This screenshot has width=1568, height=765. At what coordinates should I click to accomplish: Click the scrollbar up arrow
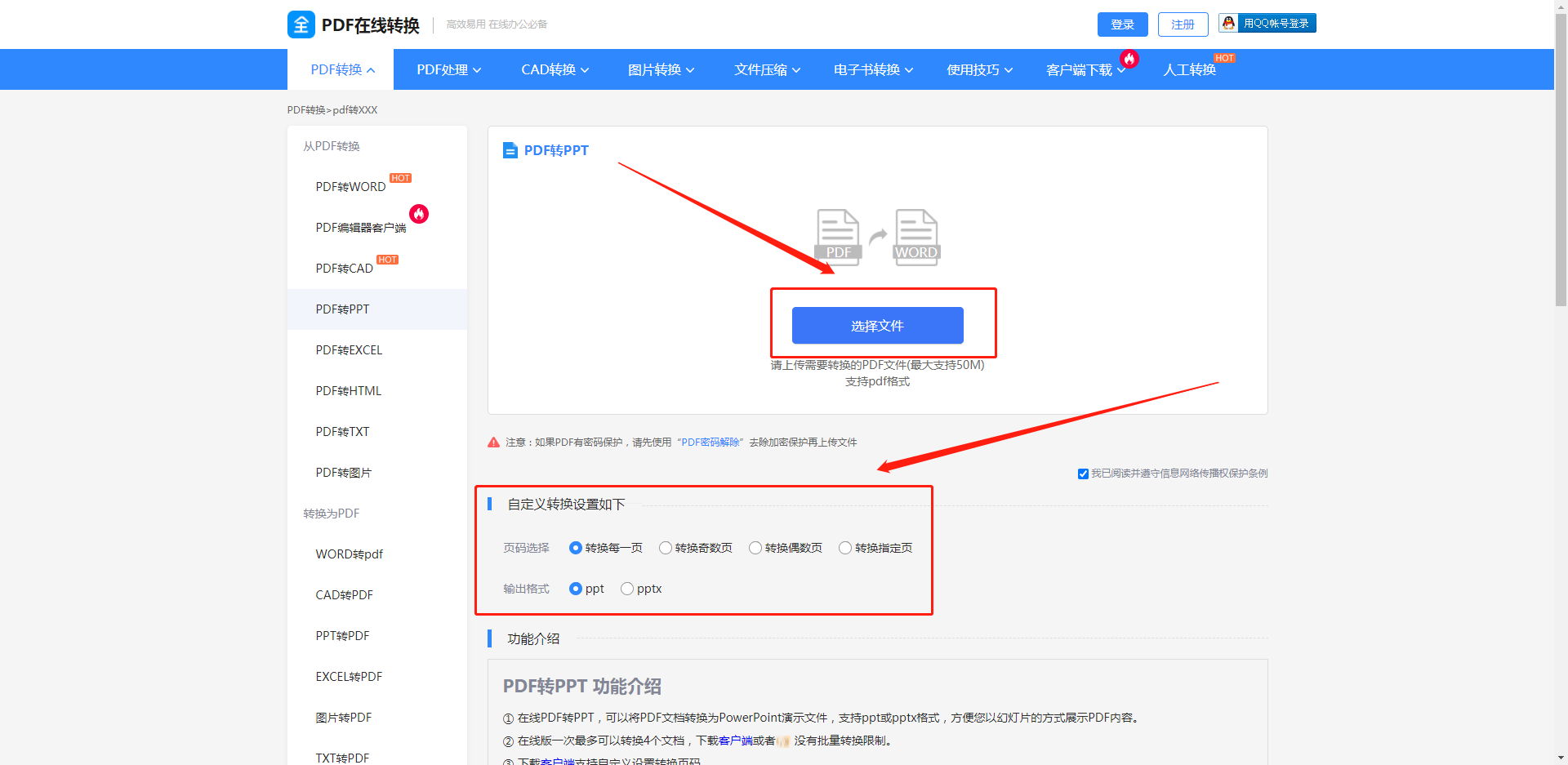tap(1561, 7)
